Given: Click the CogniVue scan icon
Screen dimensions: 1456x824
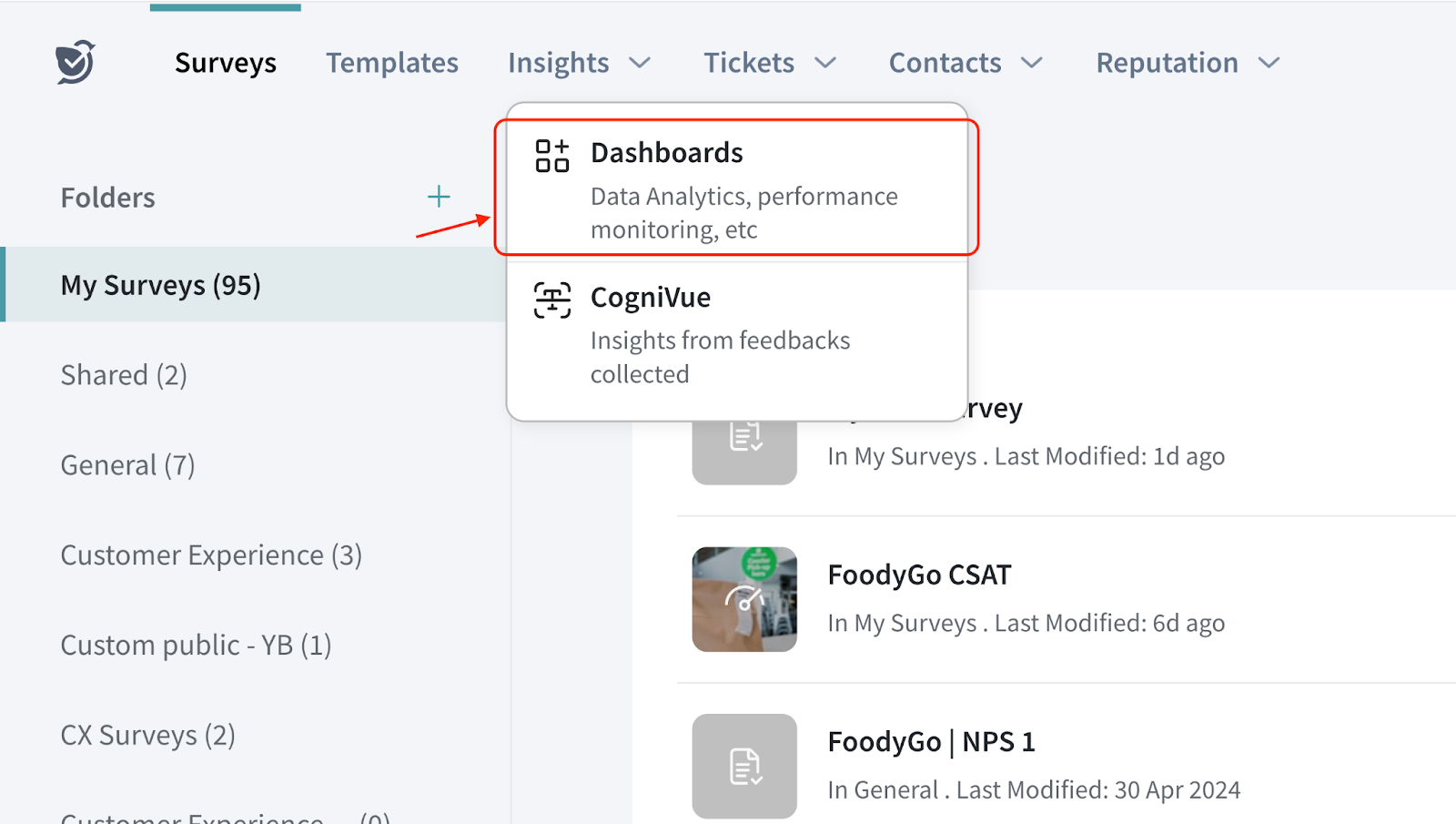Looking at the screenshot, I should (x=551, y=300).
